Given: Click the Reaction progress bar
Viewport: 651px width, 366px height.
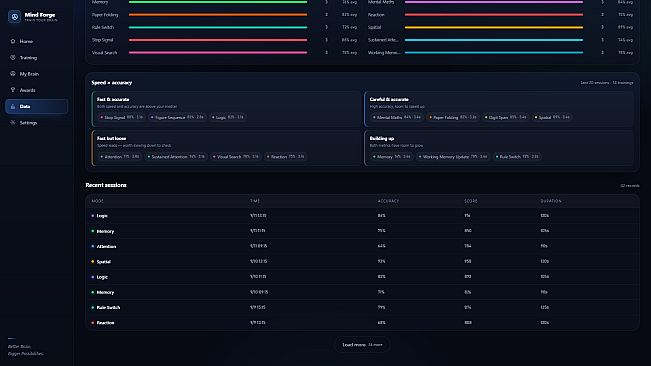Looking at the screenshot, I should pyautogui.click(x=494, y=15).
